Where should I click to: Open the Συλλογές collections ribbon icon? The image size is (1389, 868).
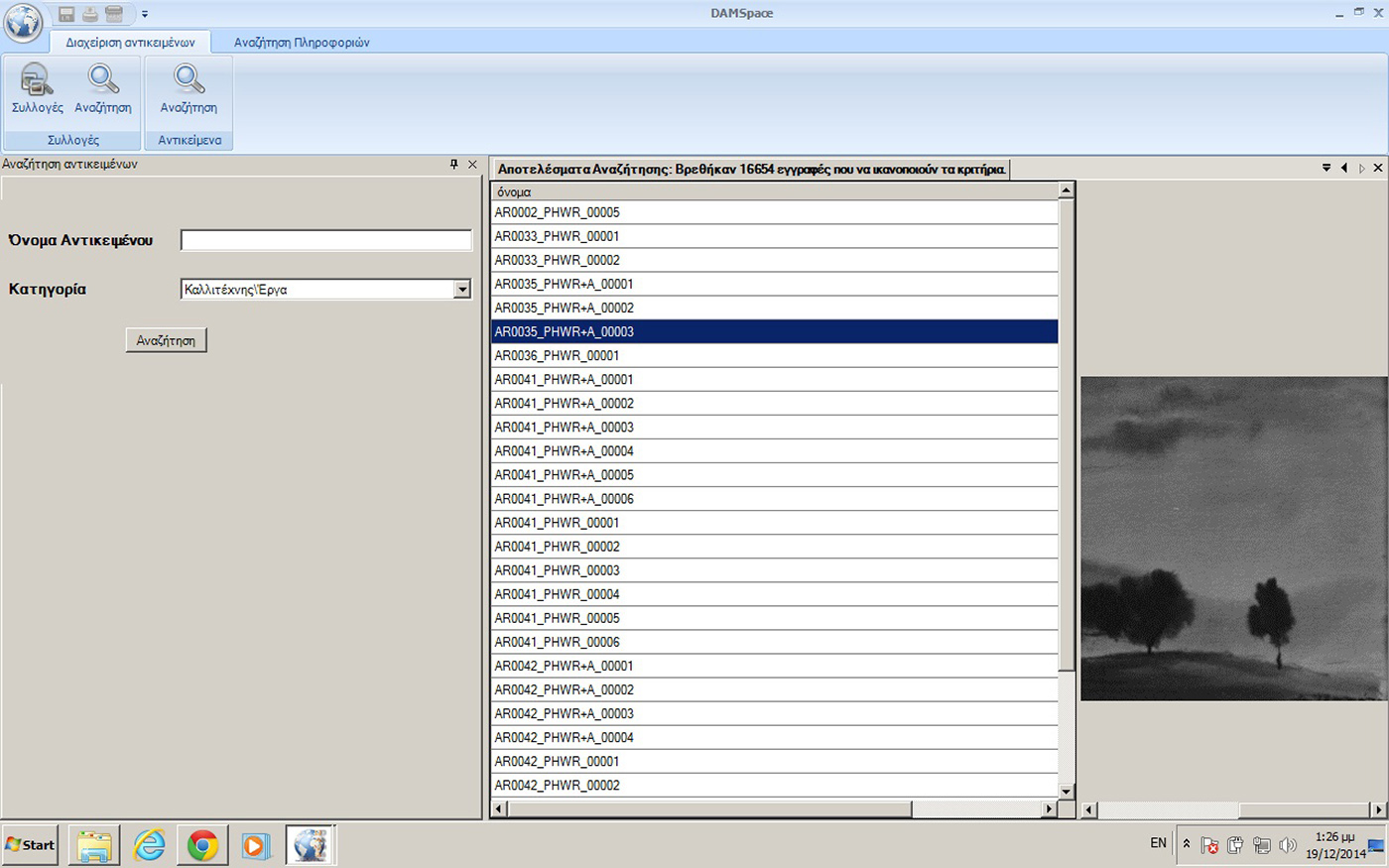point(37,88)
